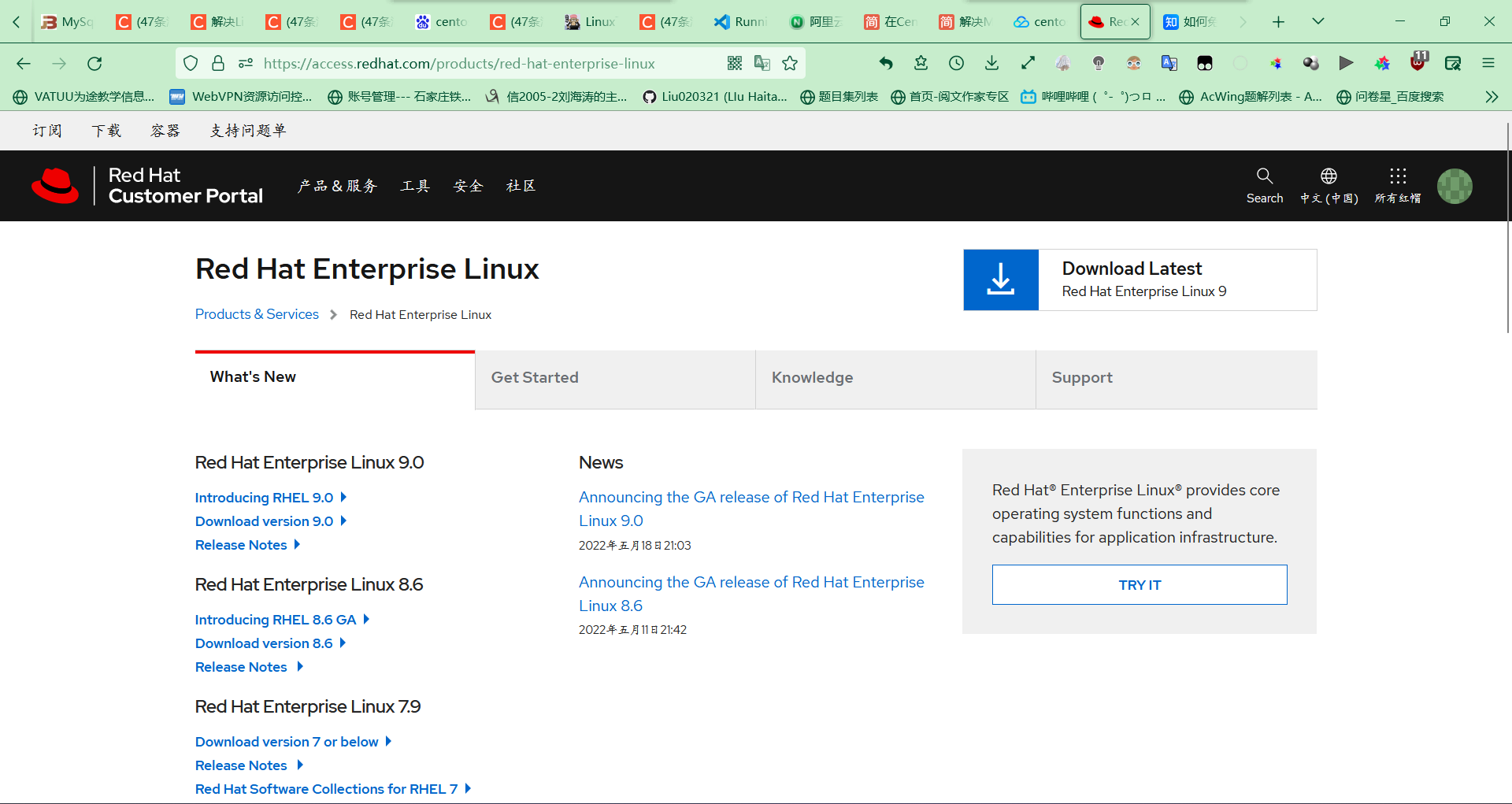The height and width of the screenshot is (804, 1512).
Task: Open the browsing history clock icon
Action: (956, 64)
